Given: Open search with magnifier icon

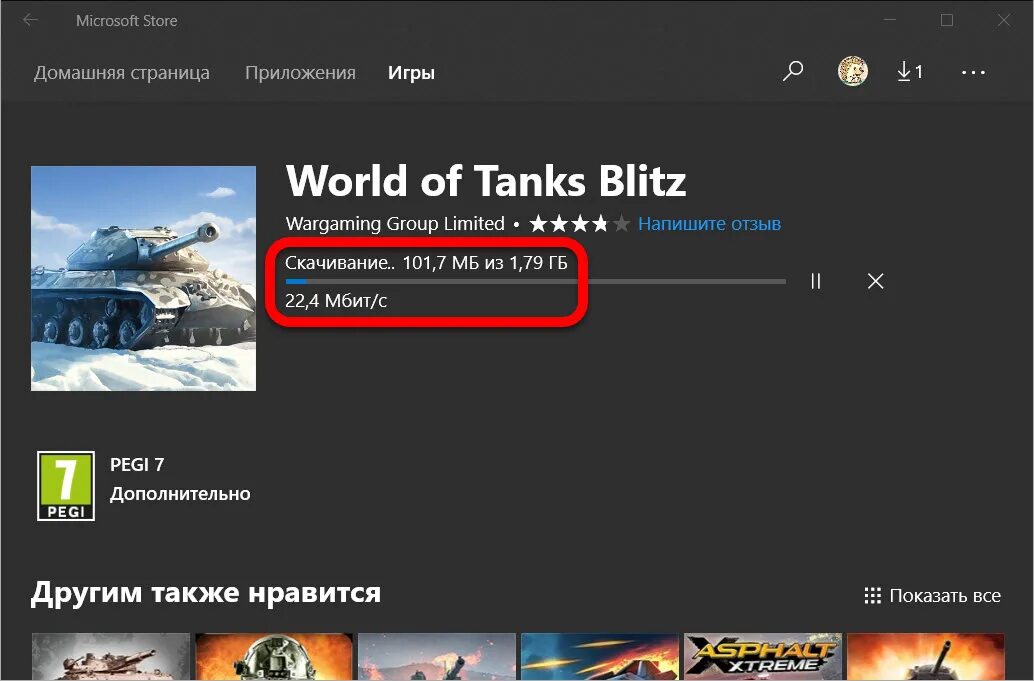Looking at the screenshot, I should coord(793,71).
